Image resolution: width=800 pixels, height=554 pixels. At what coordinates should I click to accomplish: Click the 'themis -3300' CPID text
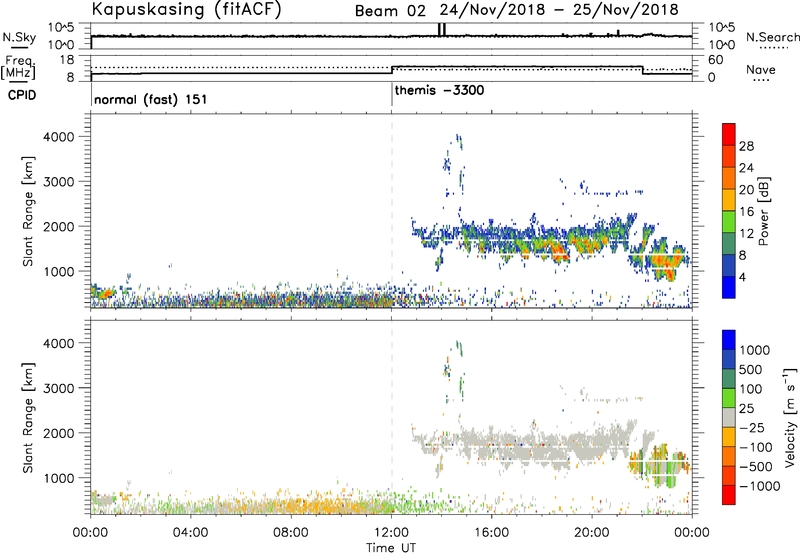tap(439, 91)
